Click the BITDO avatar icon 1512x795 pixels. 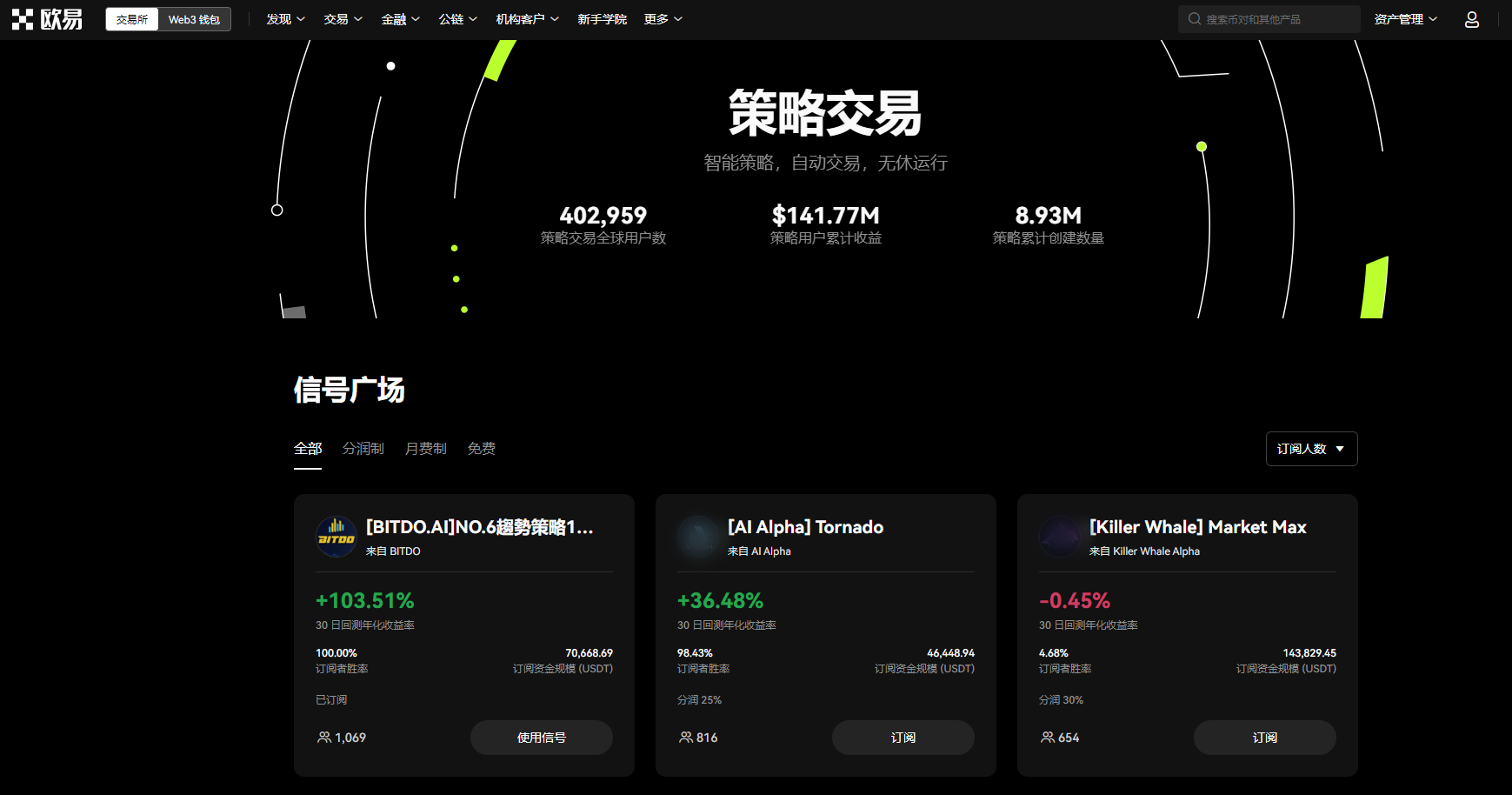pyautogui.click(x=336, y=536)
